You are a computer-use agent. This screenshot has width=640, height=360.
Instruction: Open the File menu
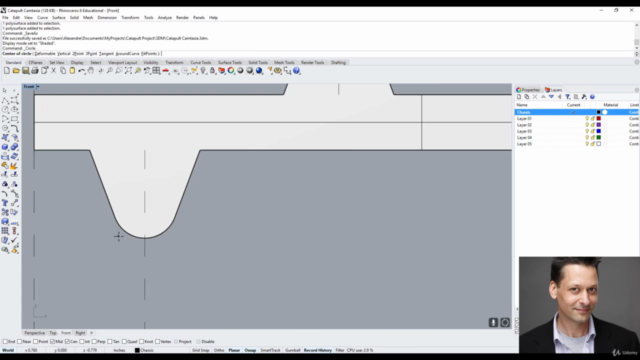point(5,18)
